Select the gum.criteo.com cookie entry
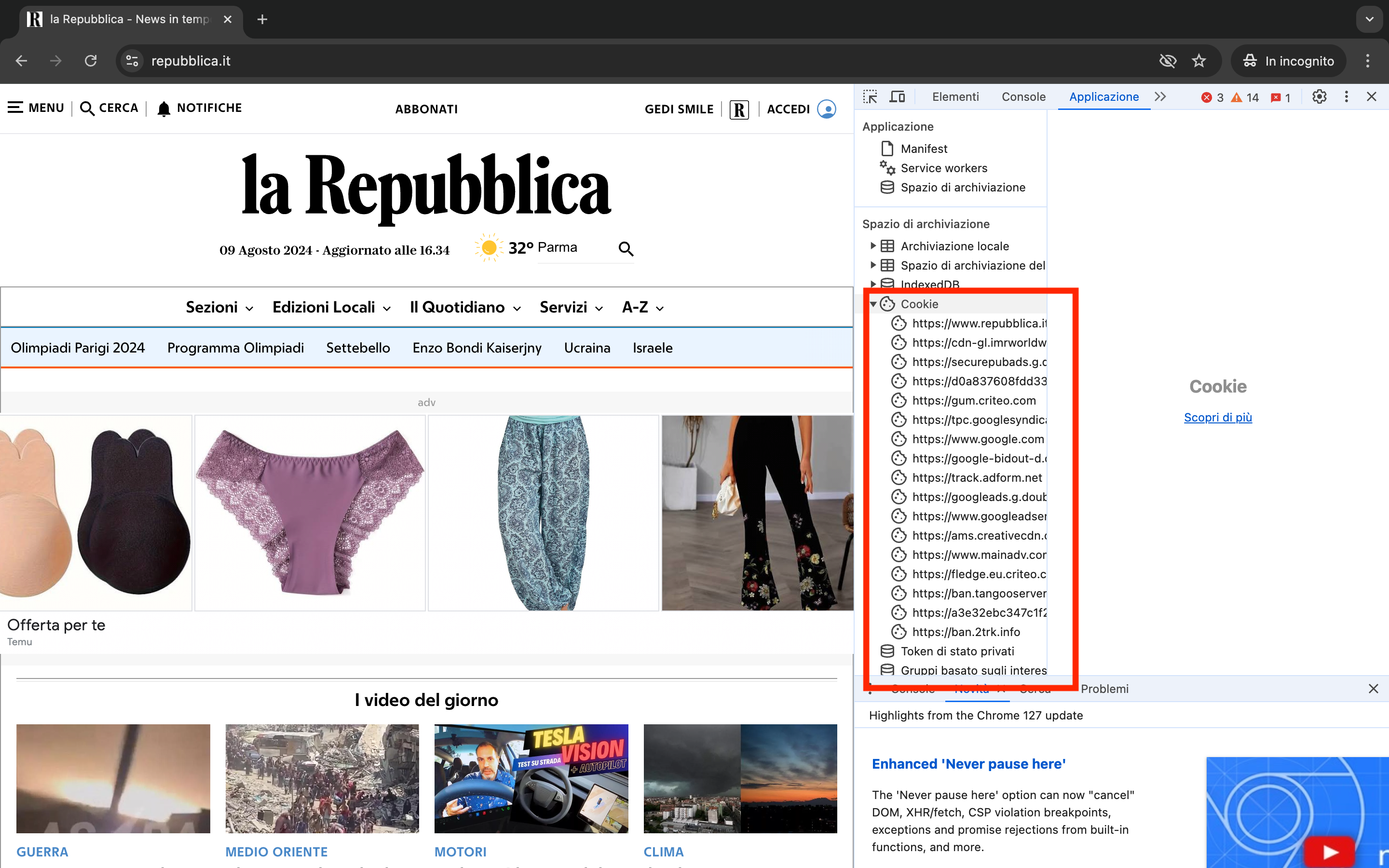Screen dimensions: 1389x868 [x=973, y=401]
